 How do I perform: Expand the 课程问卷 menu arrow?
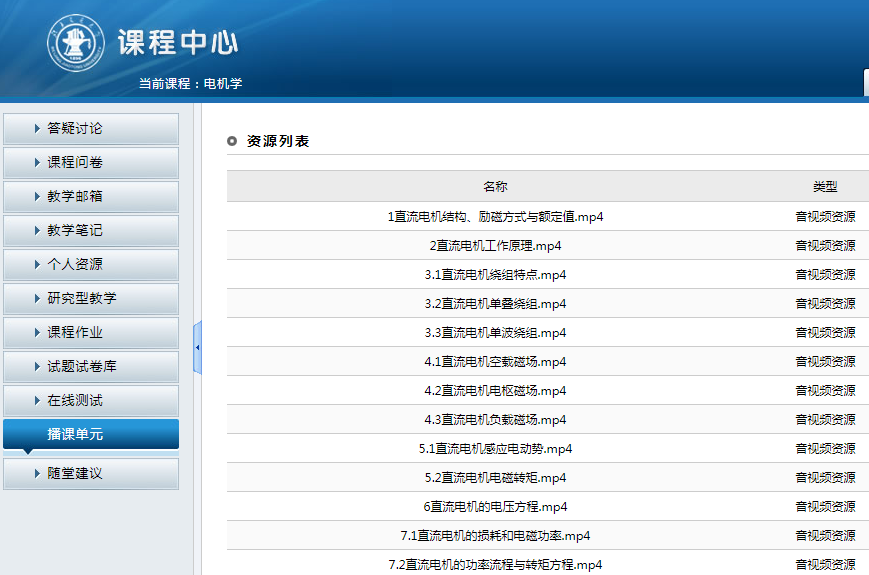pyautogui.click(x=37, y=162)
